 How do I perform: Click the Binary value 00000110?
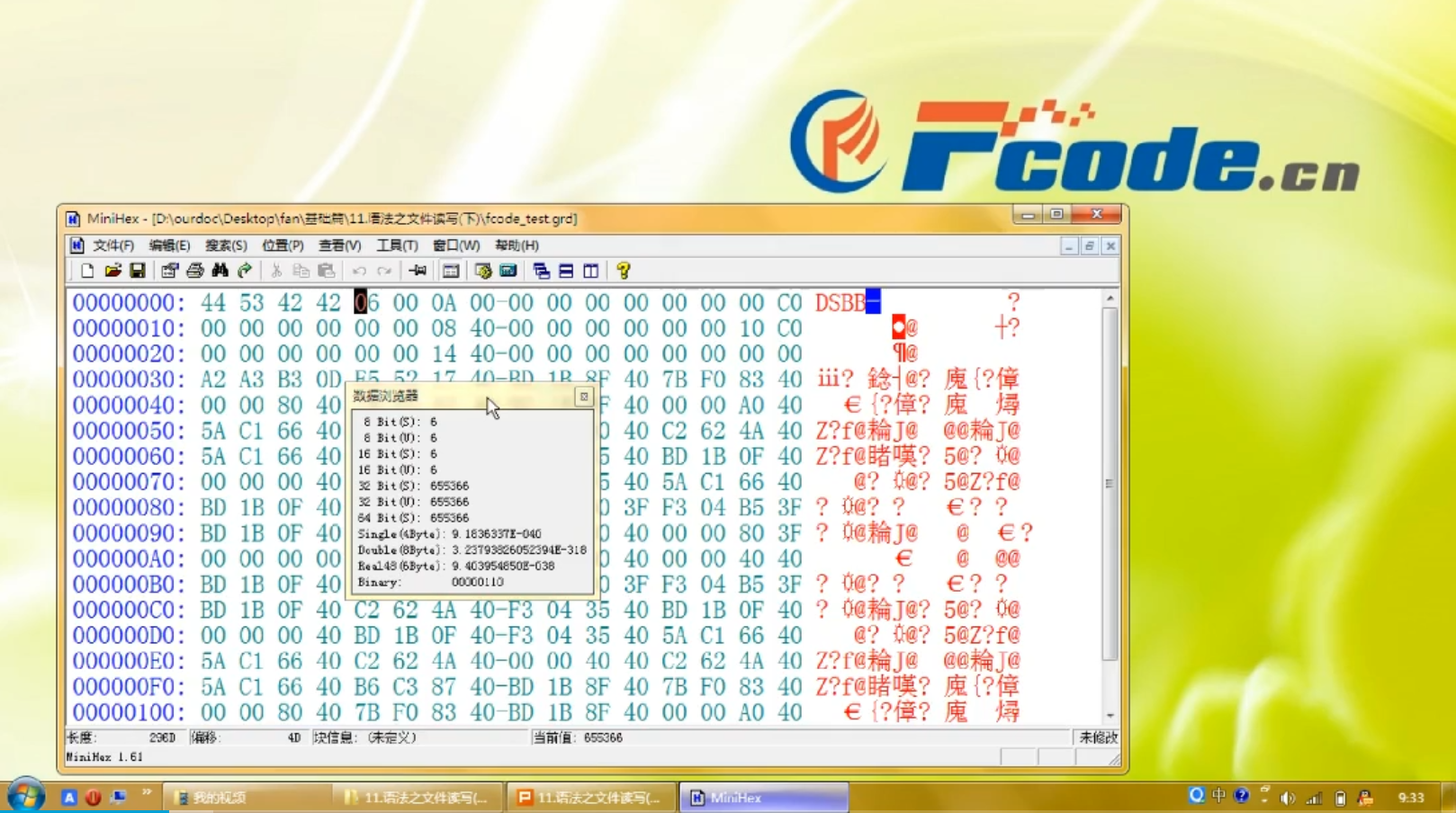tap(477, 583)
